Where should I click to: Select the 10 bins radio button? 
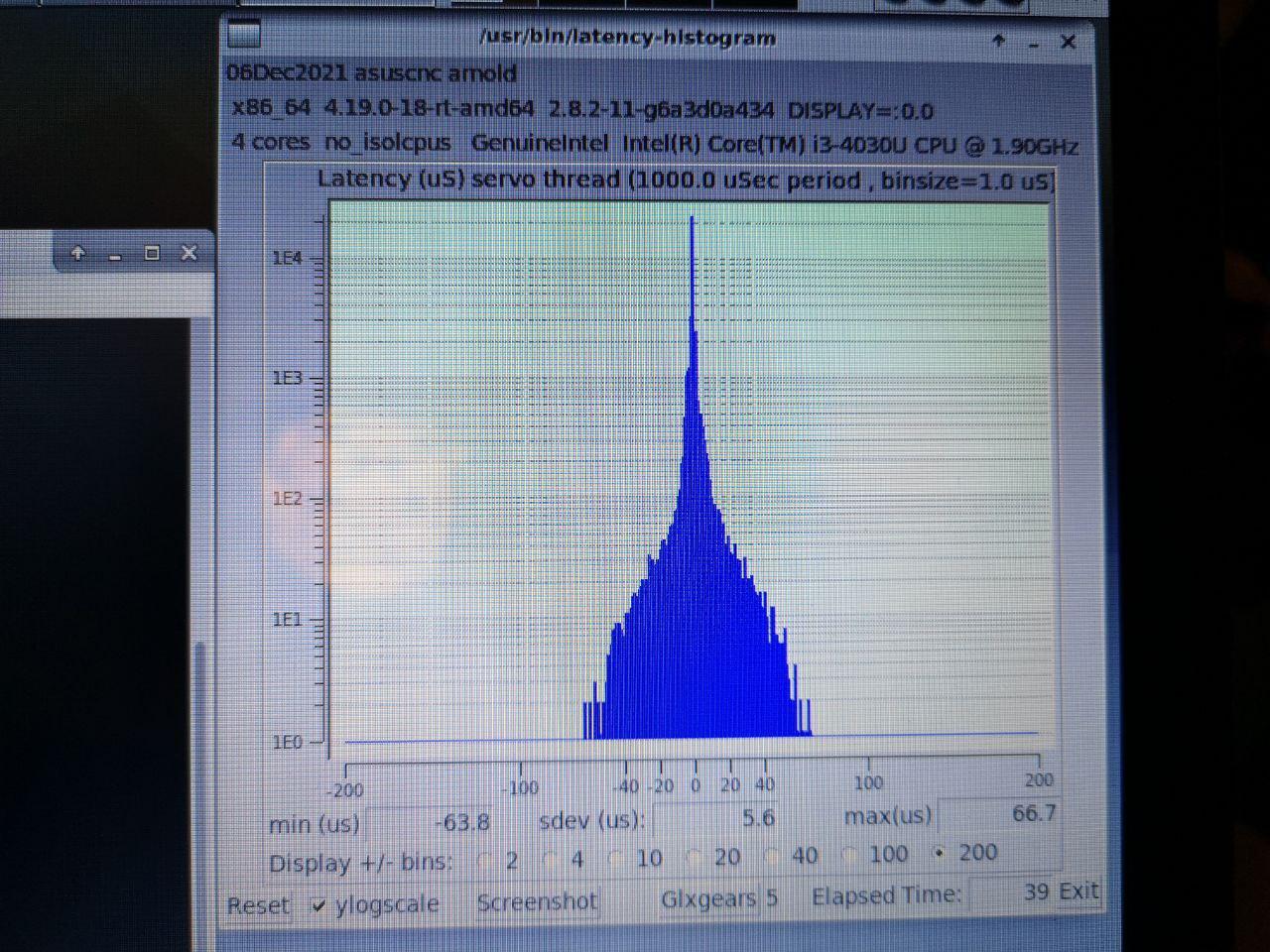615,858
